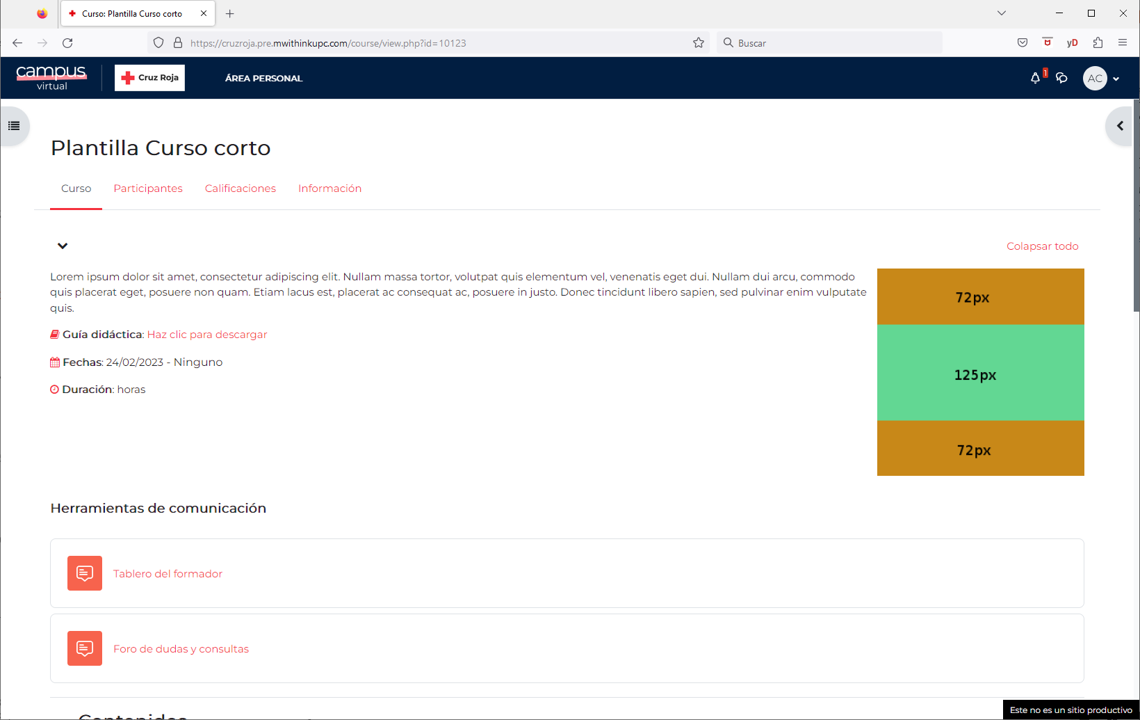Bookmark this page with the star icon
The height and width of the screenshot is (720, 1140).
pos(698,43)
